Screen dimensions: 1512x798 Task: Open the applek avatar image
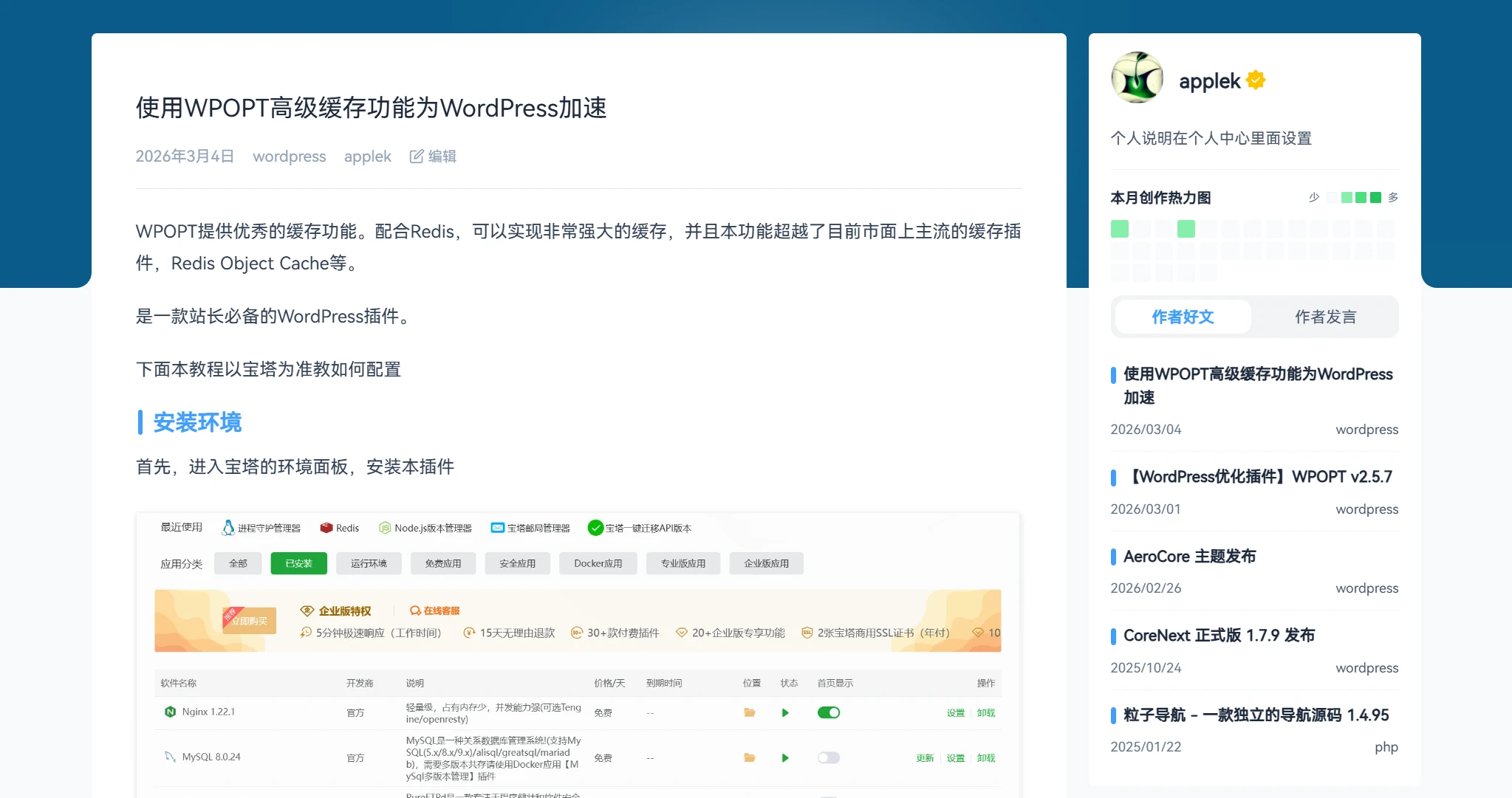coord(1137,78)
